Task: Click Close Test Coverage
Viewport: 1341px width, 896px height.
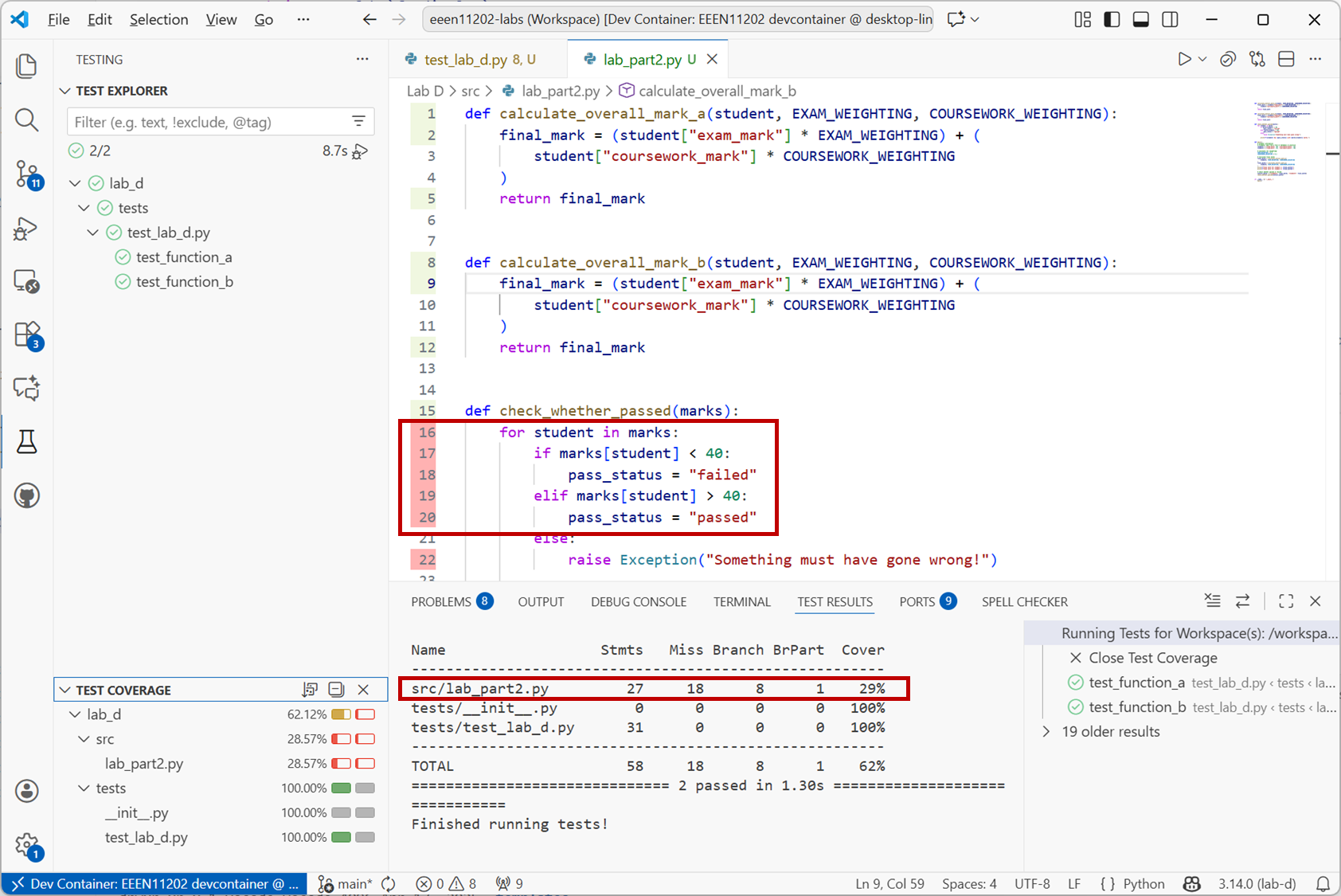Action: click(x=1151, y=658)
